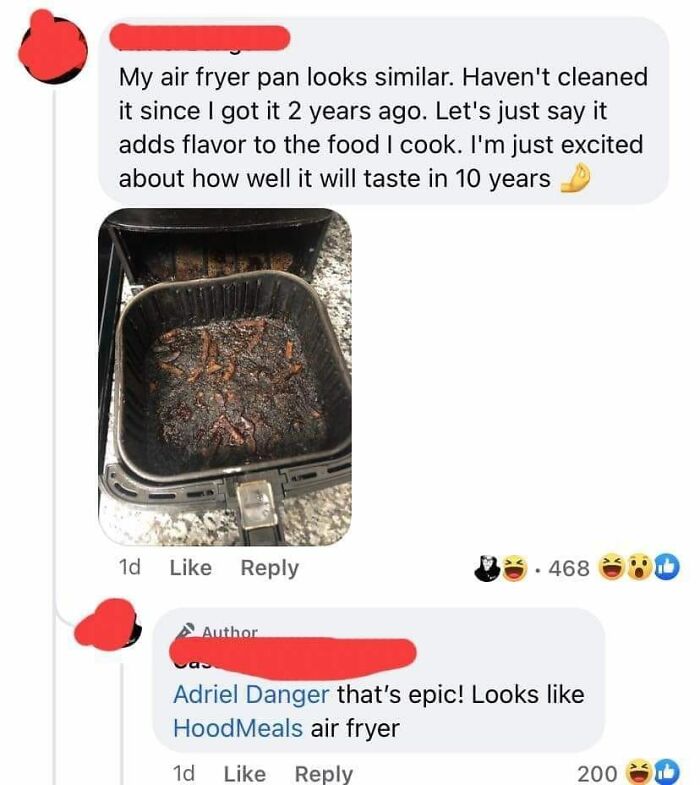Click the Like link under the author's reply
The height and width of the screenshot is (785, 700).
pyautogui.click(x=244, y=773)
